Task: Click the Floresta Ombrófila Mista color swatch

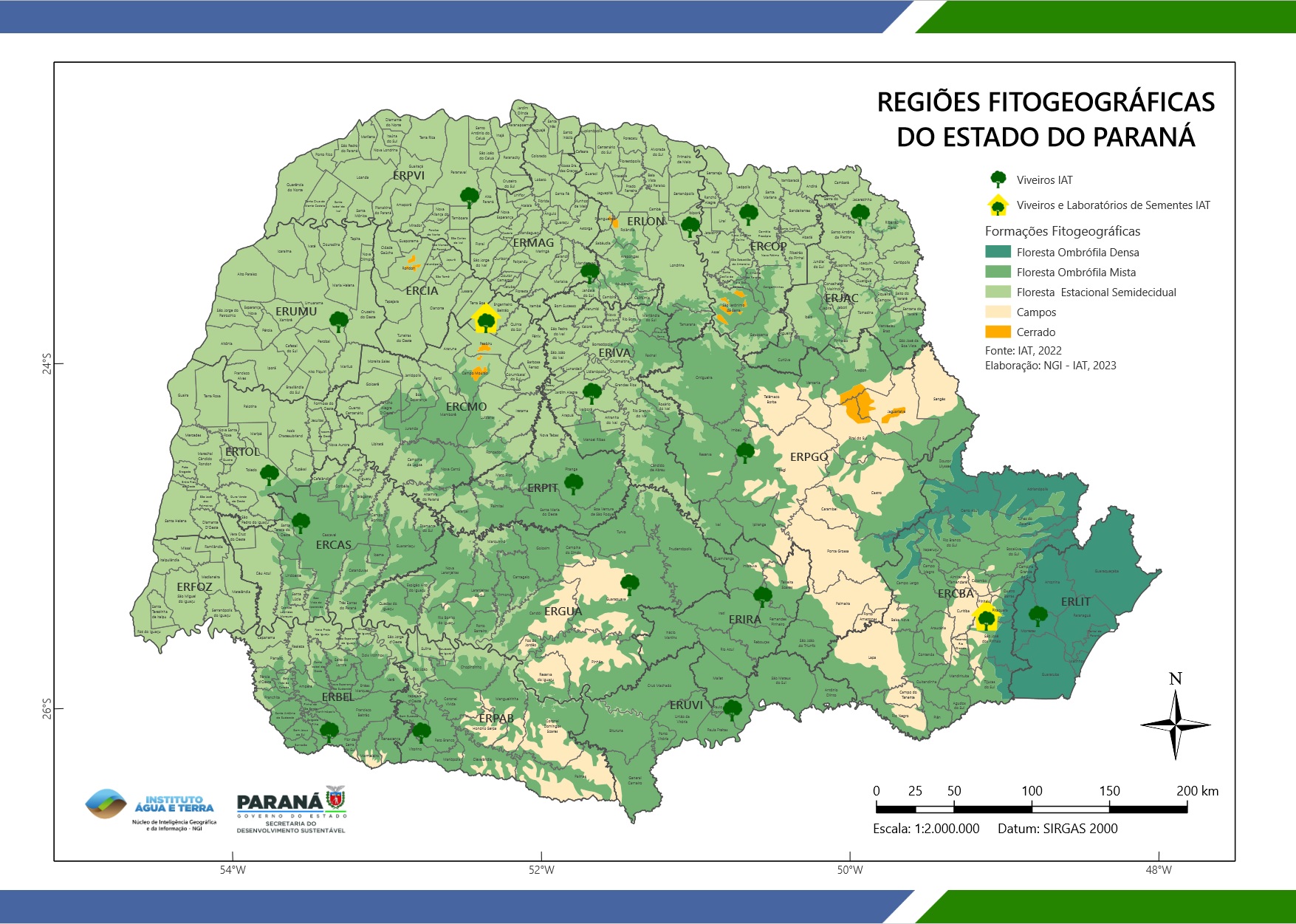Action: (x=998, y=272)
